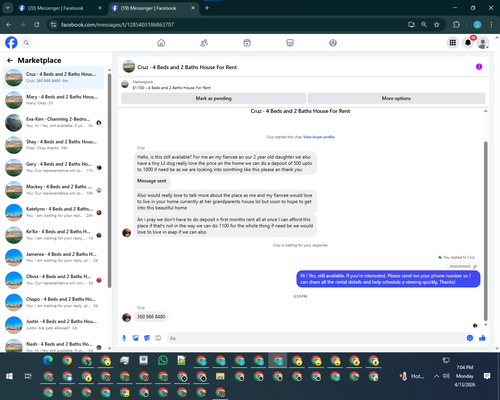Open the Friends icon in top navigation
Screen dimensions: 500x400
(204, 43)
